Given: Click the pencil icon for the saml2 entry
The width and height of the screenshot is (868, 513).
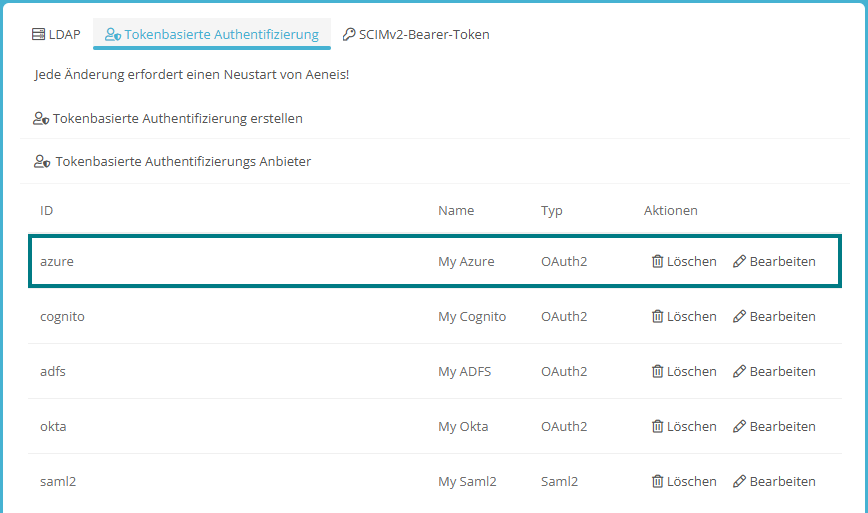Looking at the screenshot, I should pyautogui.click(x=739, y=482).
